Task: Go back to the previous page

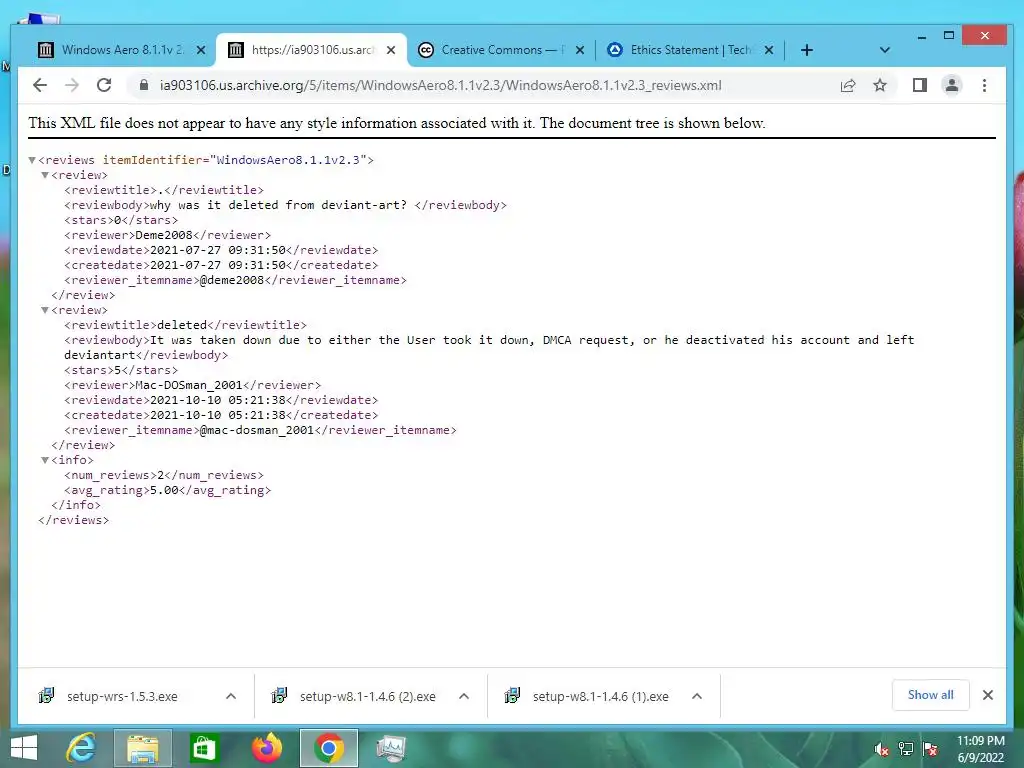Action: 40,86
